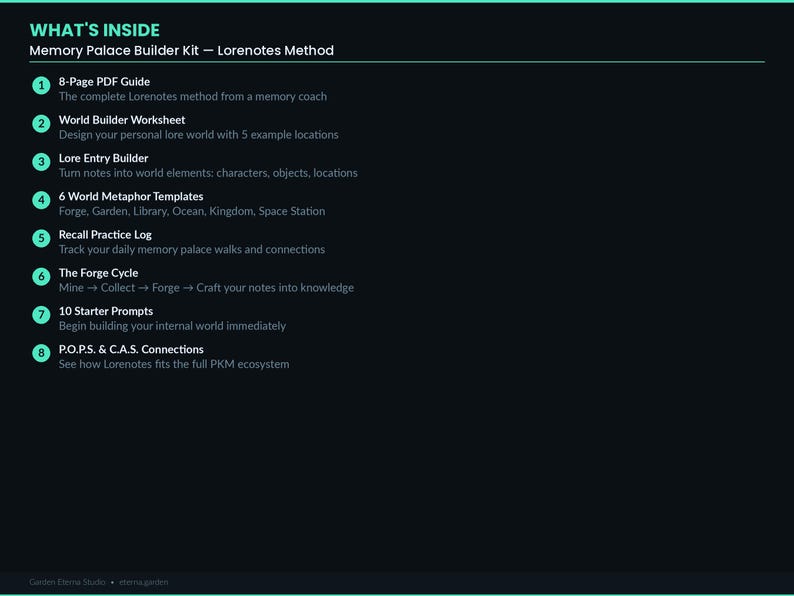Click "The Forge Cycle" title
Screen dimensions: 794x596
pyautogui.click(x=98, y=273)
